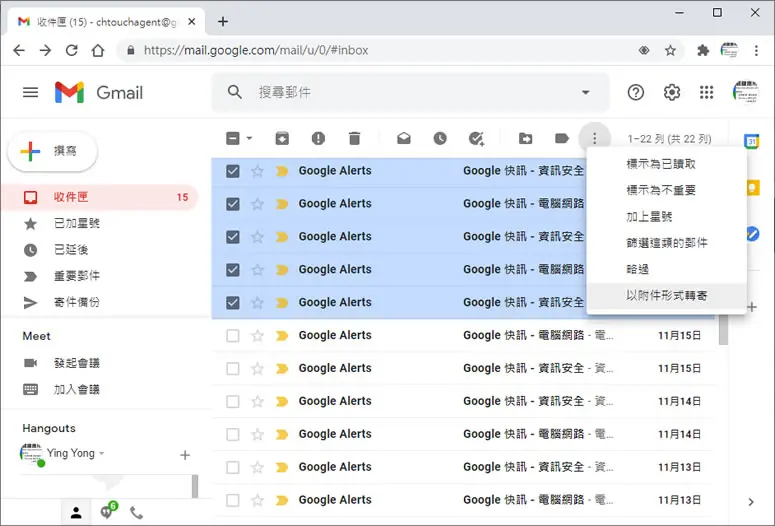Expand the select-all checkbox dropdown arrow
The image size is (775, 526).
(x=250, y=138)
